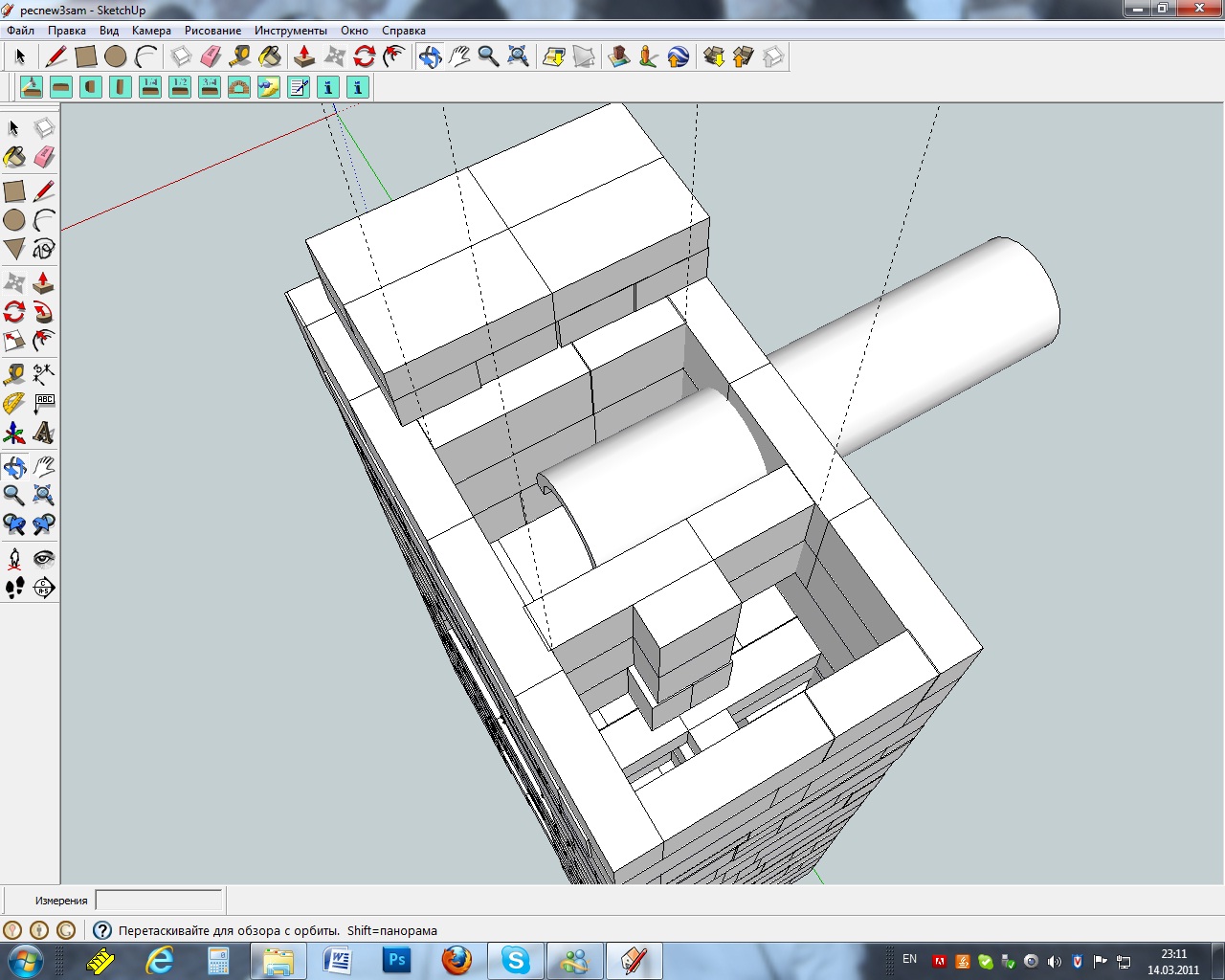Click the Section Plane tool
This screenshot has width=1225, height=980.
pyautogui.click(x=44, y=588)
